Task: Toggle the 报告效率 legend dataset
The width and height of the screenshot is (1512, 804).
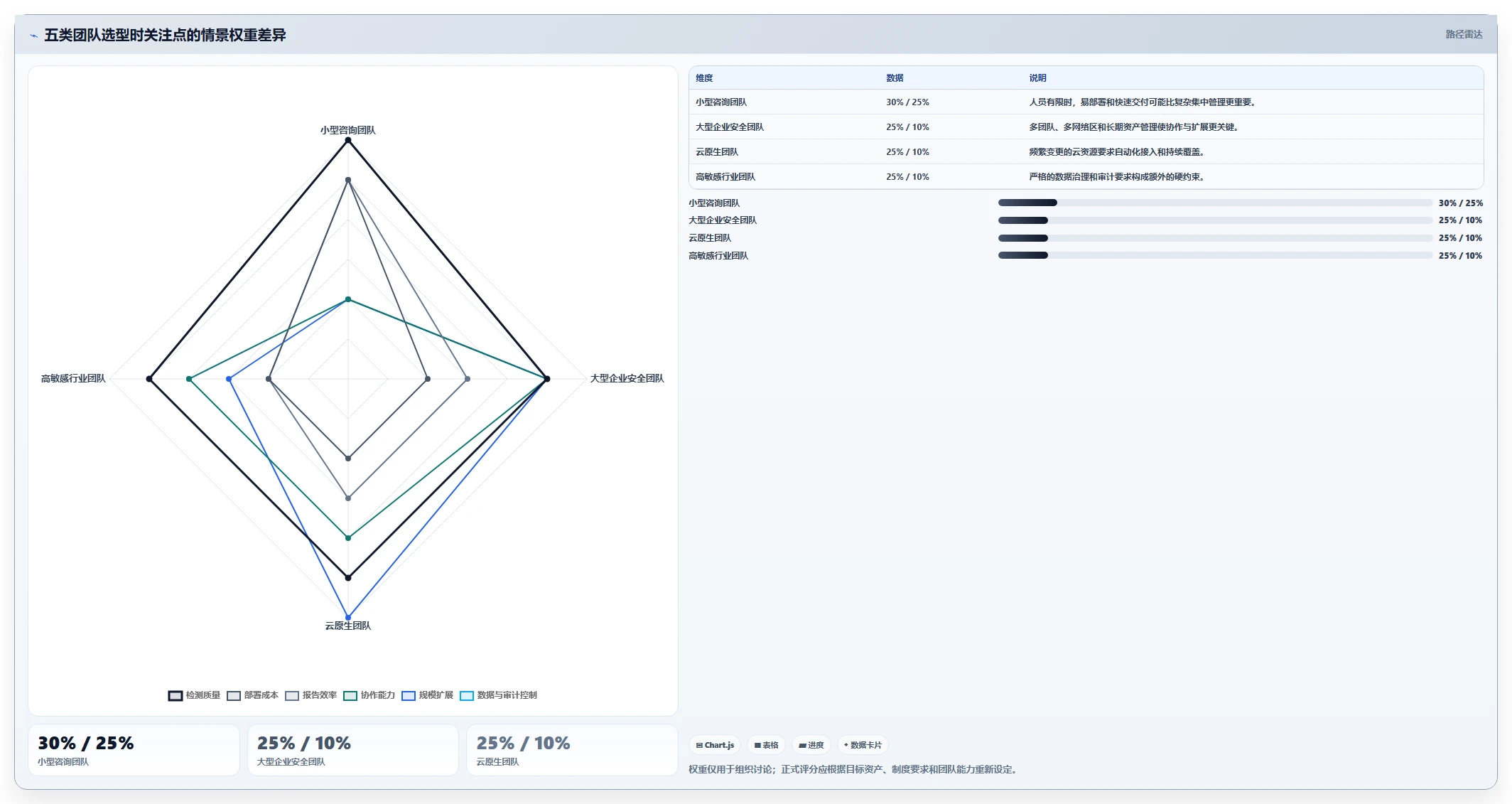Action: click(x=310, y=695)
